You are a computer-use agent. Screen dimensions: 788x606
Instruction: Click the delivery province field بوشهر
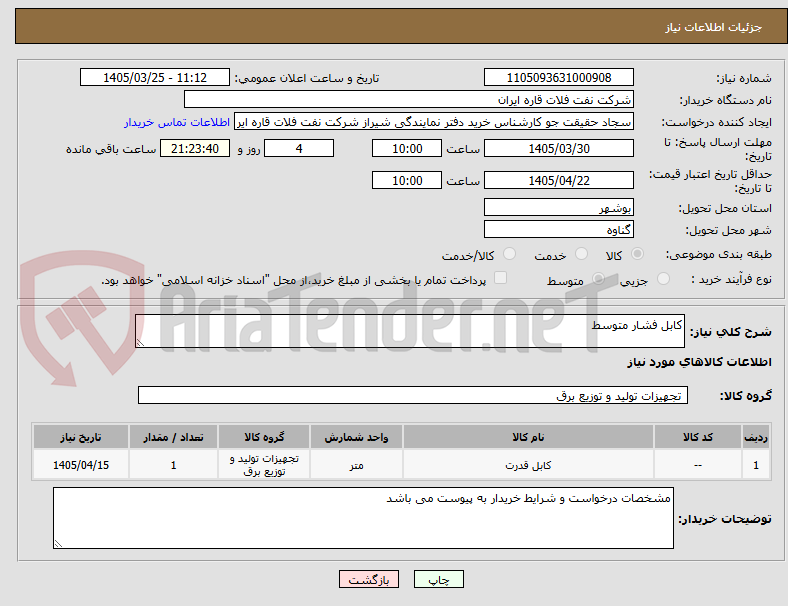pos(558,208)
